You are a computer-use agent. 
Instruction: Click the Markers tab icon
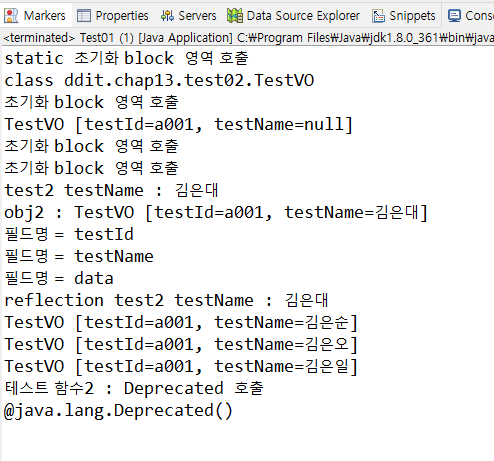pos(11,16)
